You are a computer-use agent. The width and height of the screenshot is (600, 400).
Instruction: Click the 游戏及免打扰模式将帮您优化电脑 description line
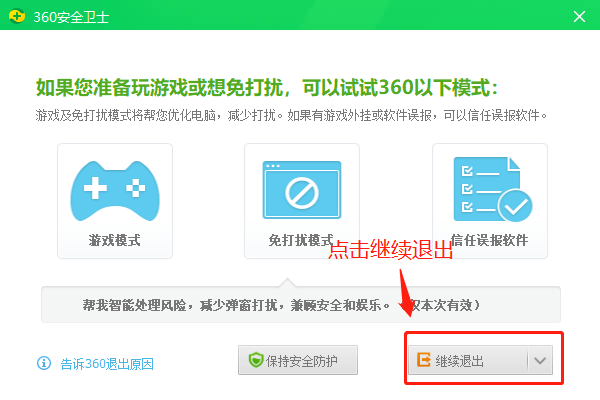(291, 115)
